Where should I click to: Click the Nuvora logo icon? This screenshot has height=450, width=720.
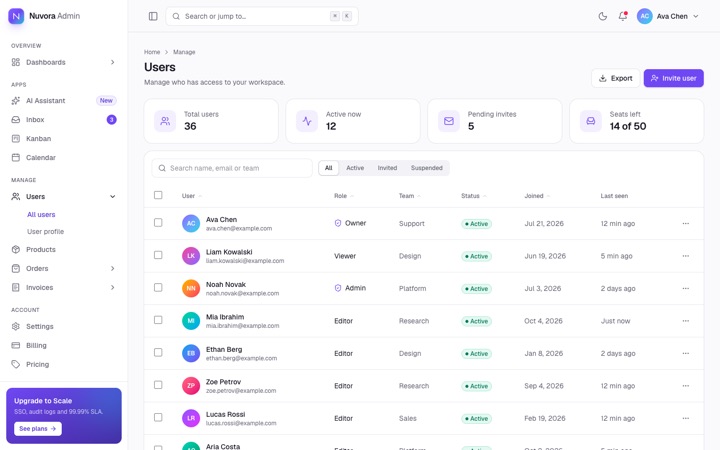[x=16, y=16]
